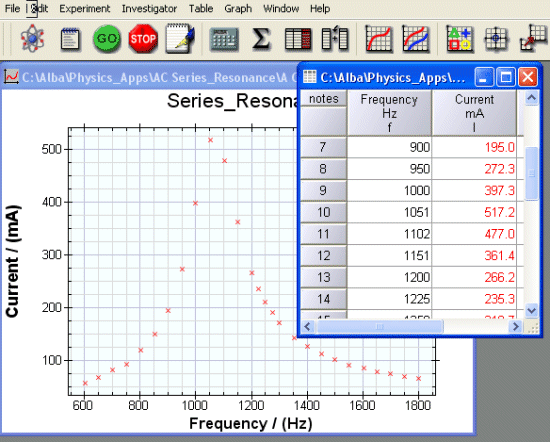Click frequency cell 1200
The width and height of the screenshot is (550, 442).
click(389, 277)
